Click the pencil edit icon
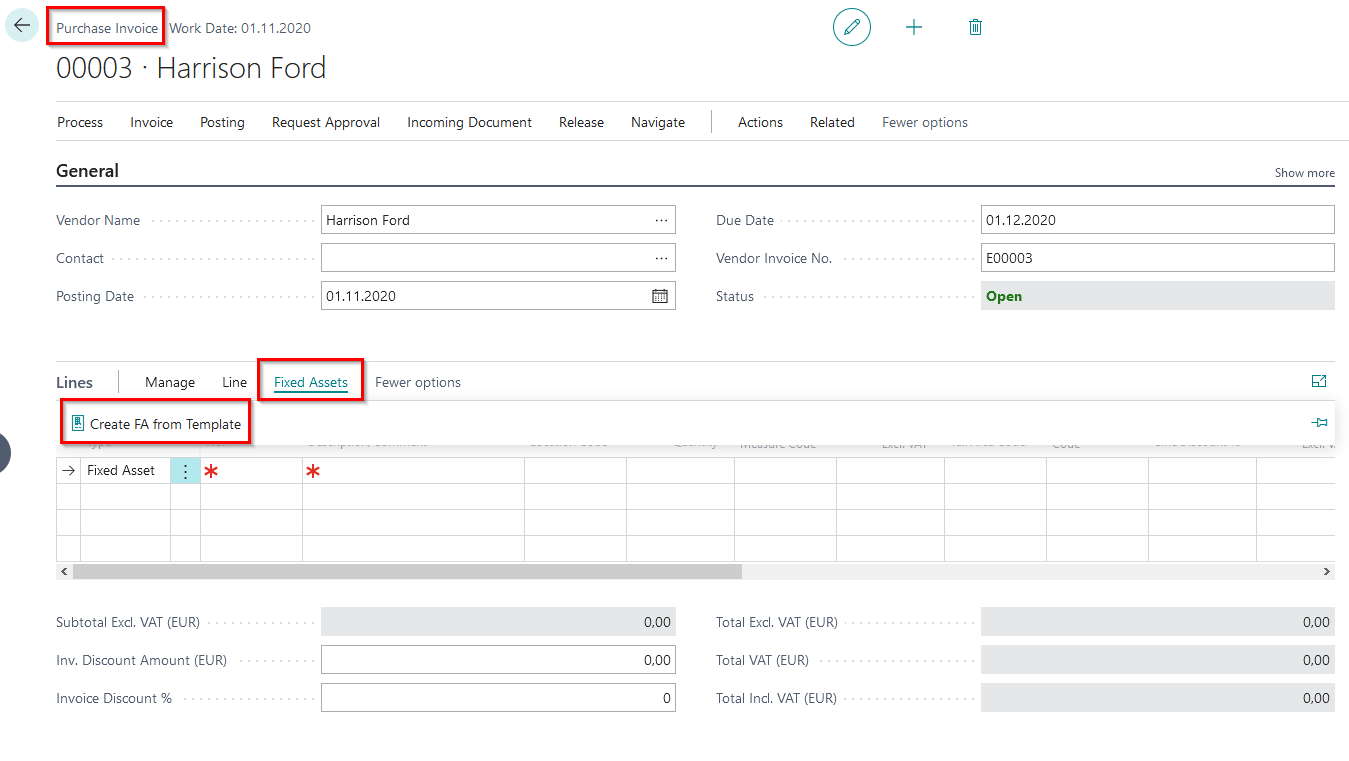Viewport: 1349px width, 761px height. point(852,27)
